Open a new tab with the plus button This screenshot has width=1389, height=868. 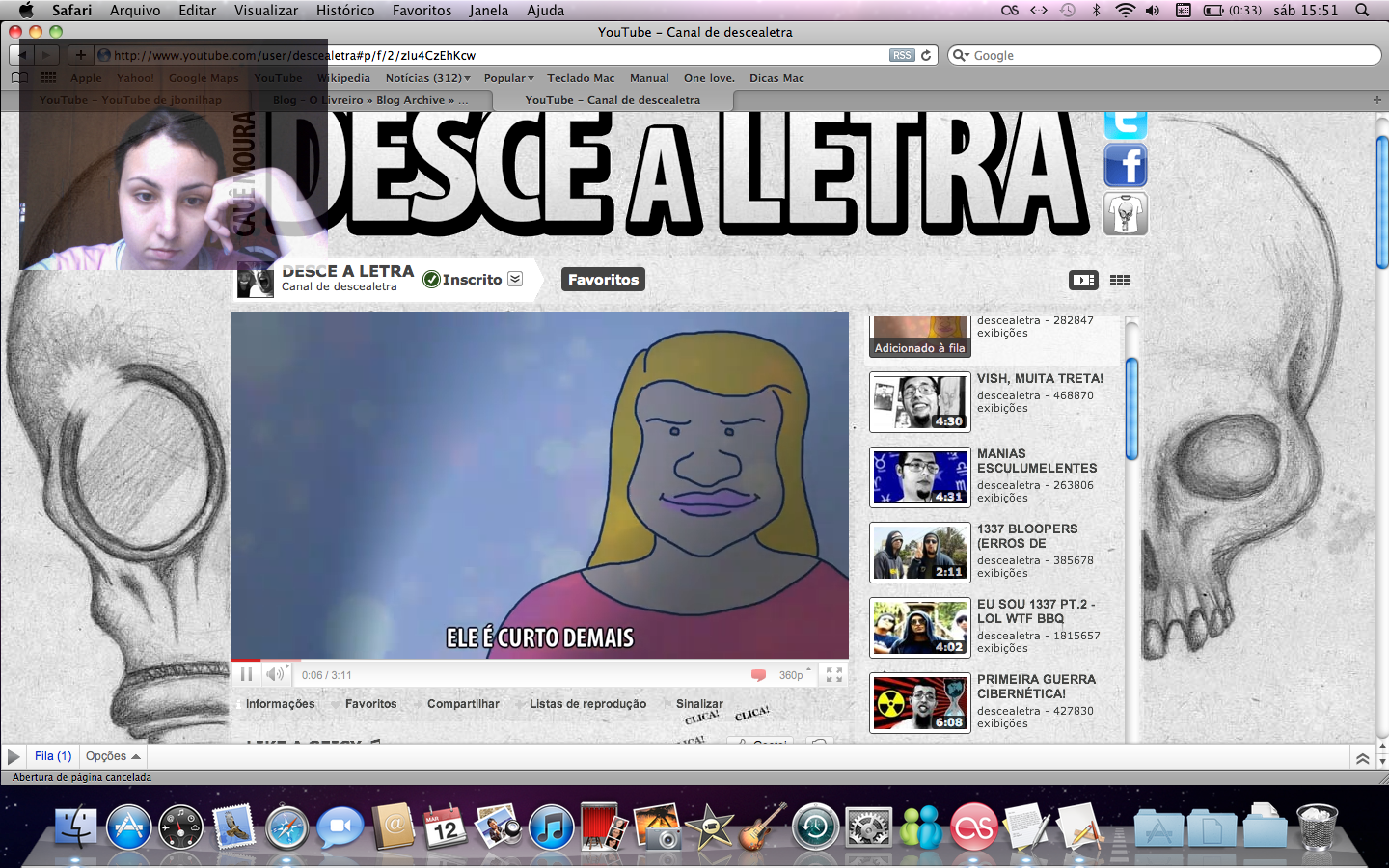pyautogui.click(x=1376, y=100)
